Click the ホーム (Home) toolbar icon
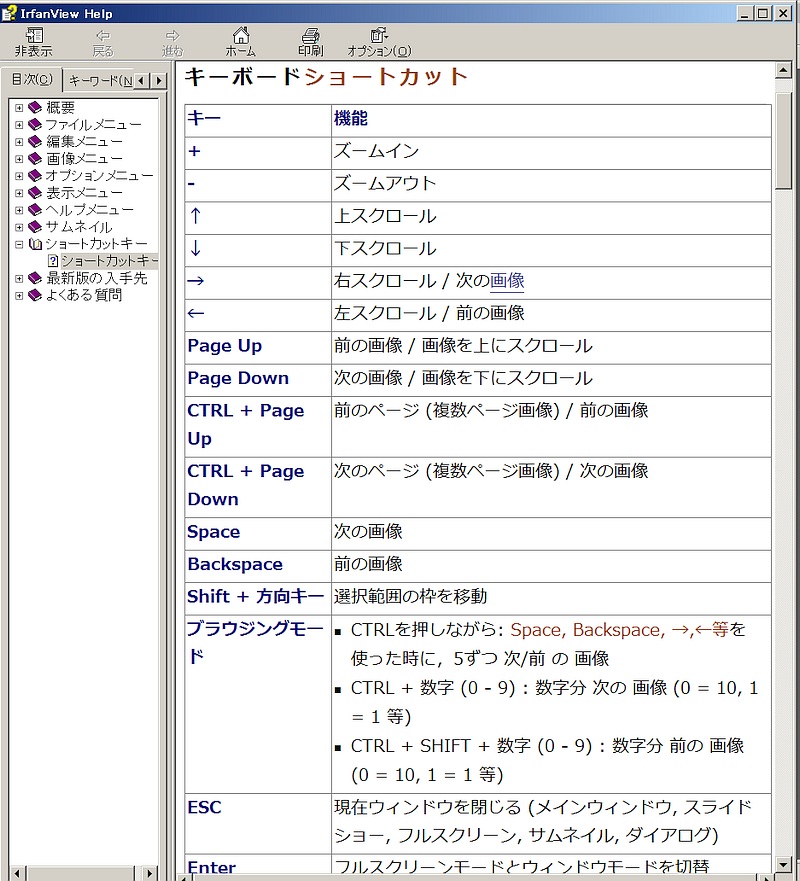This screenshot has height=881, width=800. pyautogui.click(x=240, y=41)
